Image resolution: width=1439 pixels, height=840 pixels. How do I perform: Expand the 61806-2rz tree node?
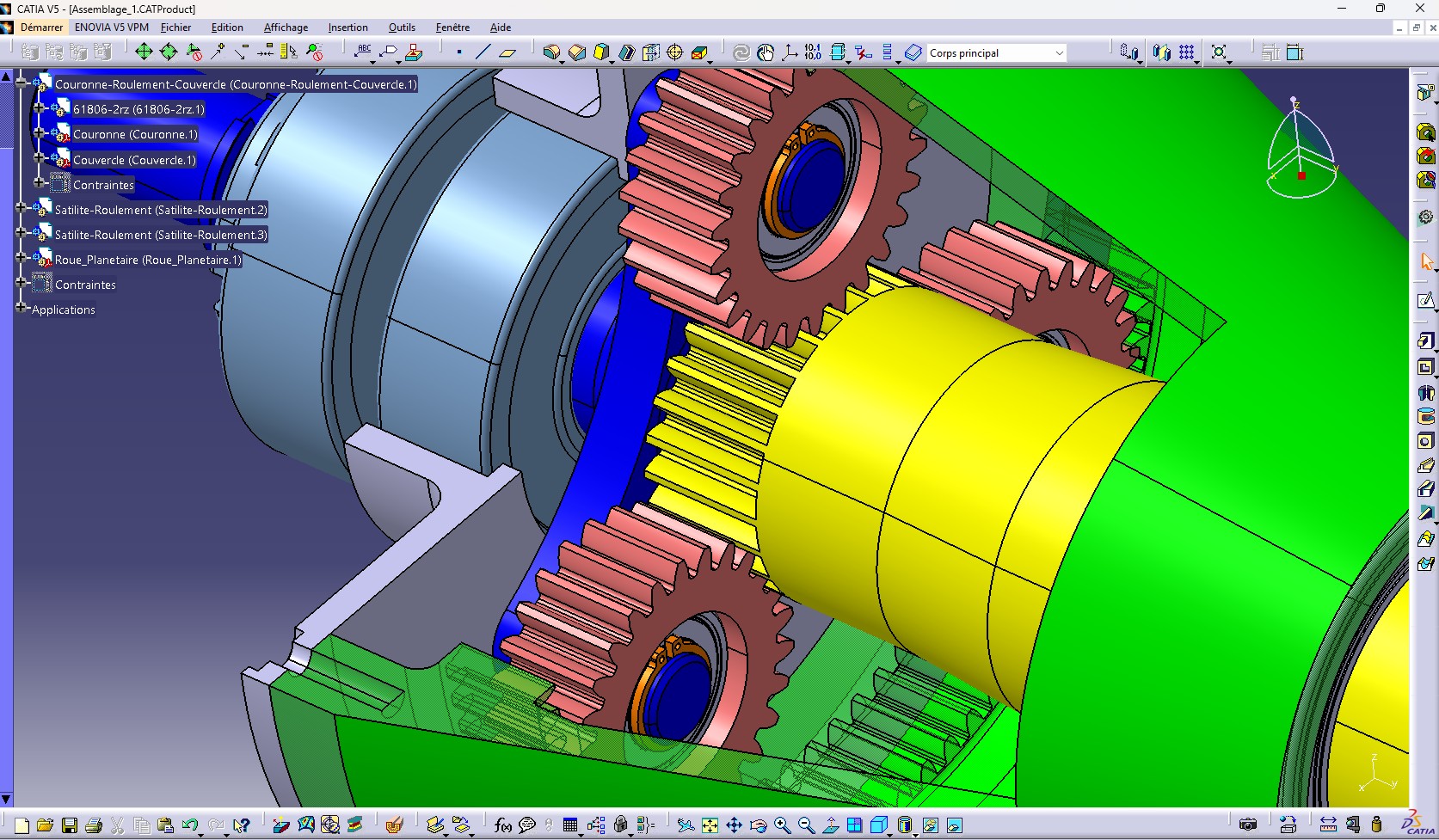click(39, 107)
